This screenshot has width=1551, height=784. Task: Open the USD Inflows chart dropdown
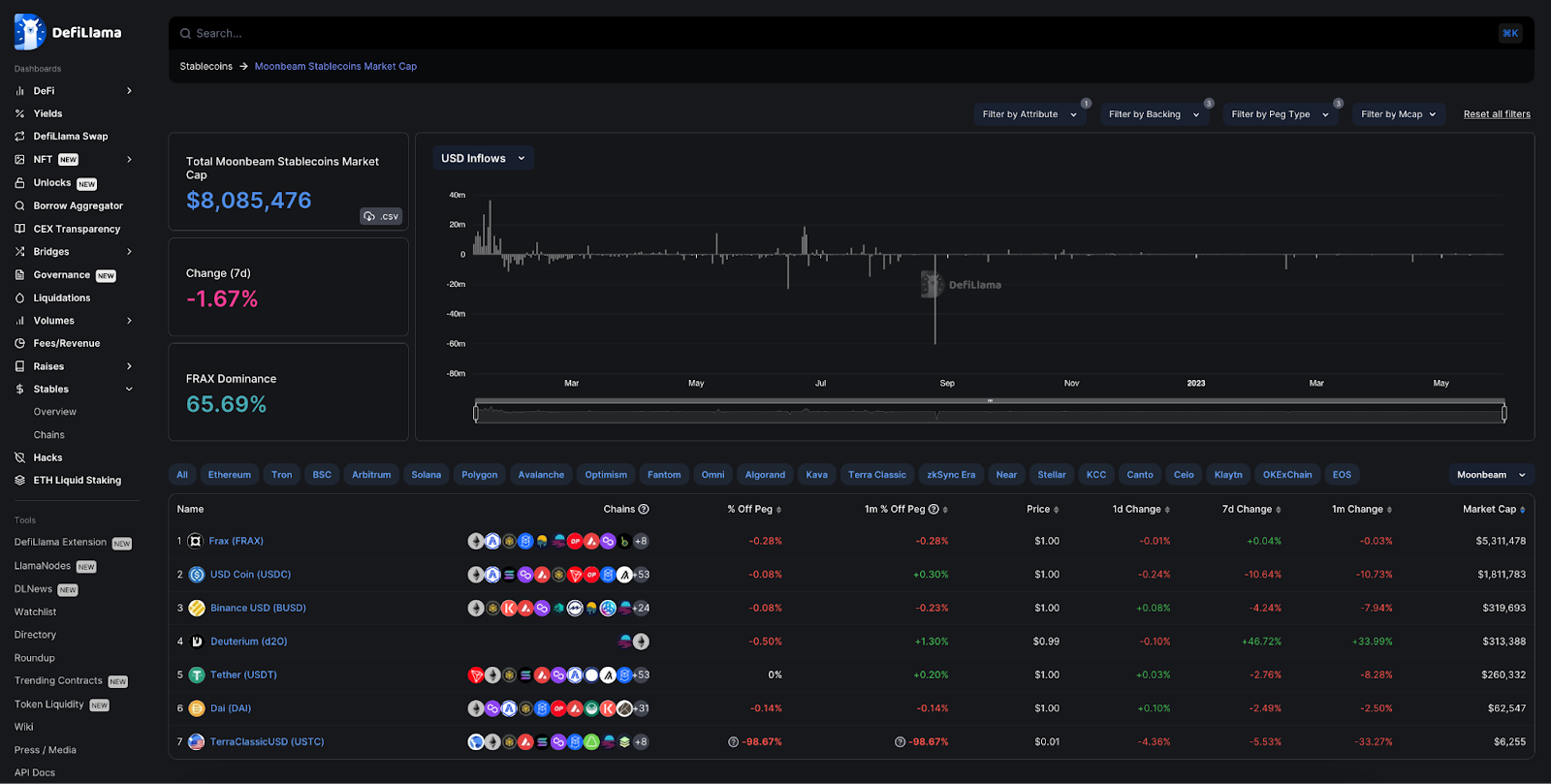(483, 159)
